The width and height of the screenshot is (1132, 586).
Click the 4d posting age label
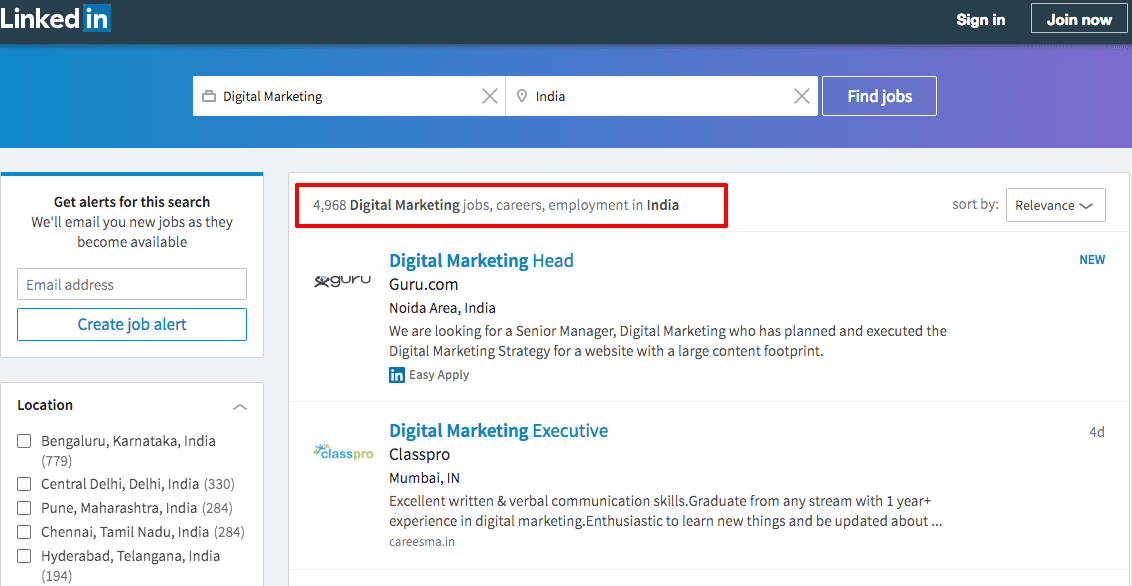(x=1097, y=432)
